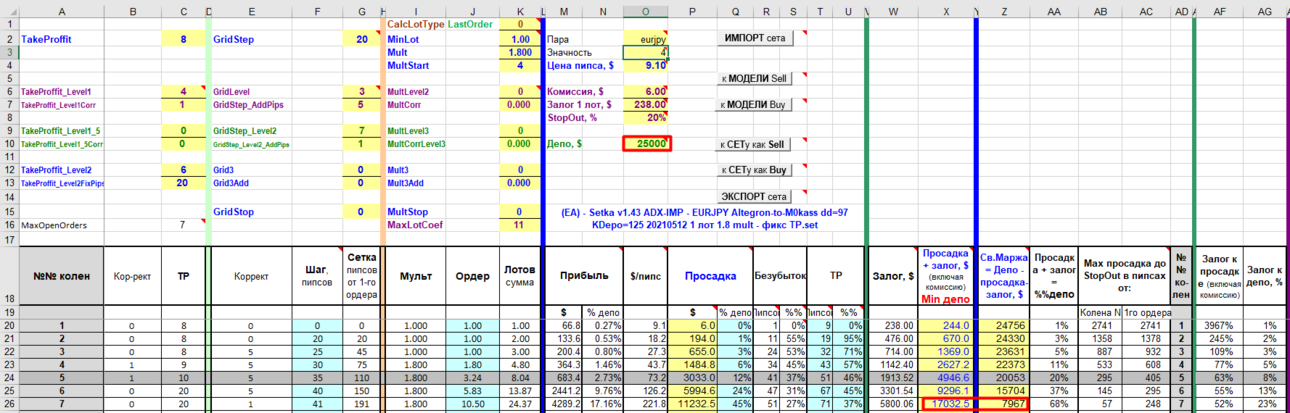Select the TakeProffit value cell 8
The height and width of the screenshot is (413, 1290).
click(182, 39)
